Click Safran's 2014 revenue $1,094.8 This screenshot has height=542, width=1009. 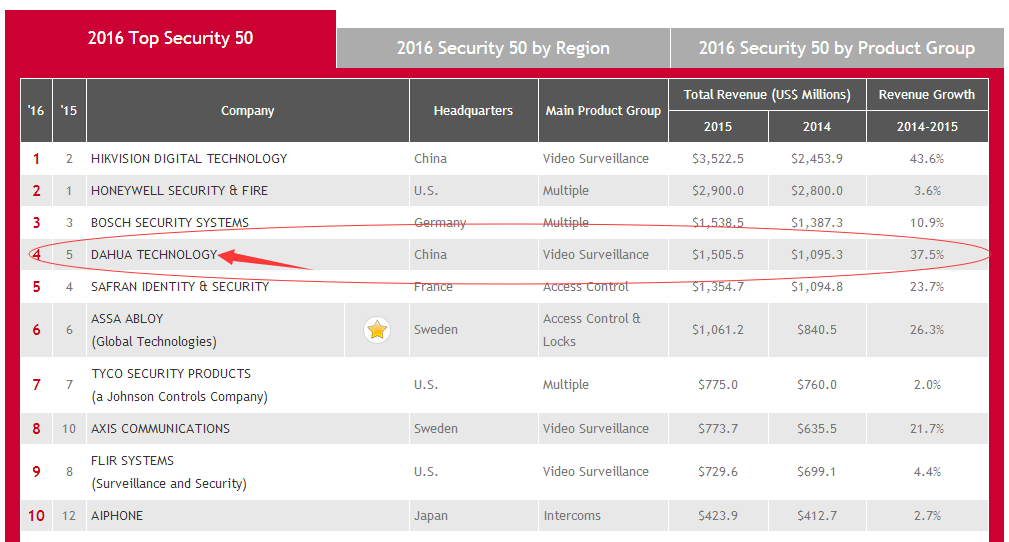coord(817,287)
